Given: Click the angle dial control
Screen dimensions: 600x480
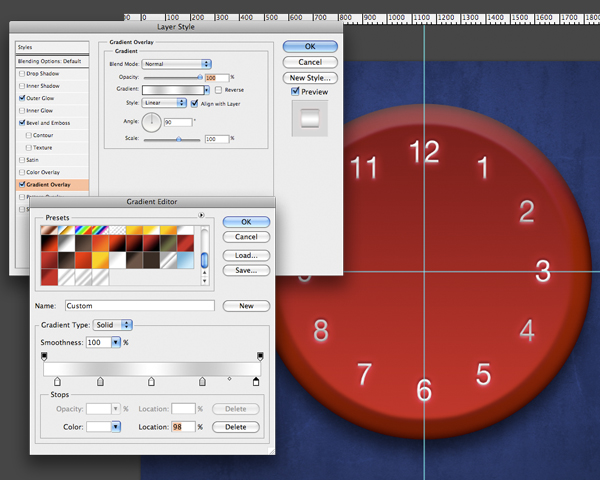Looking at the screenshot, I should pos(151,122).
